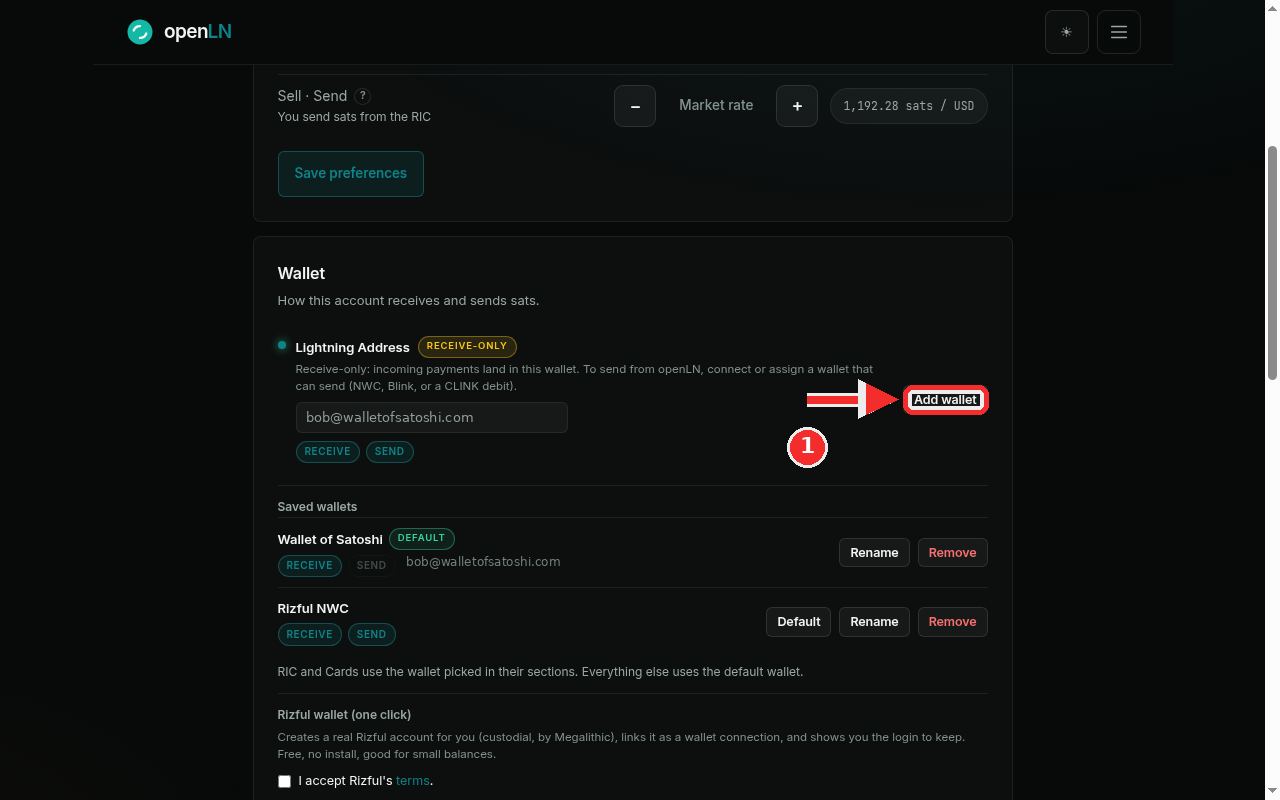Click the openLN logo icon
Screen dimensions: 1280x800
pos(140,32)
